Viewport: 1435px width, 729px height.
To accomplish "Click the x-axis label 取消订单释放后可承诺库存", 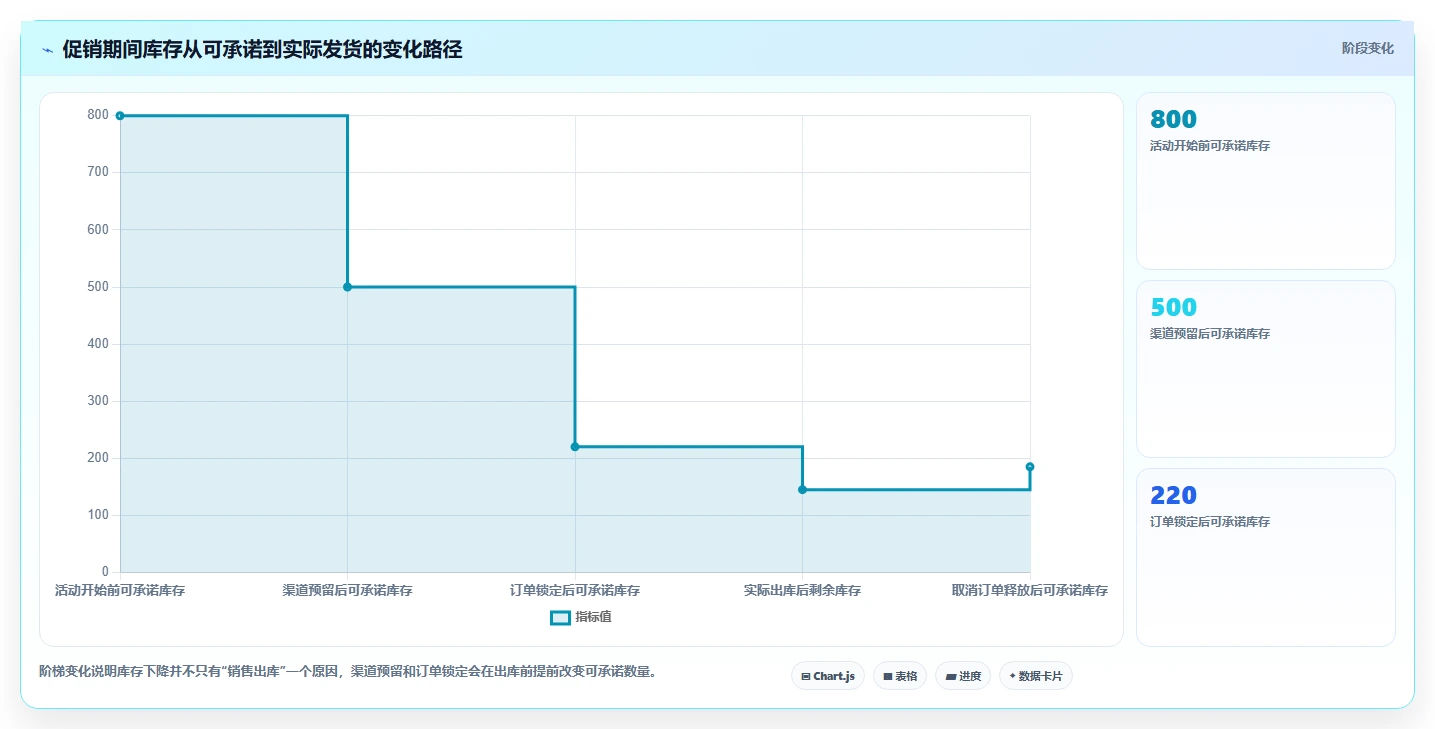I will (1030, 591).
